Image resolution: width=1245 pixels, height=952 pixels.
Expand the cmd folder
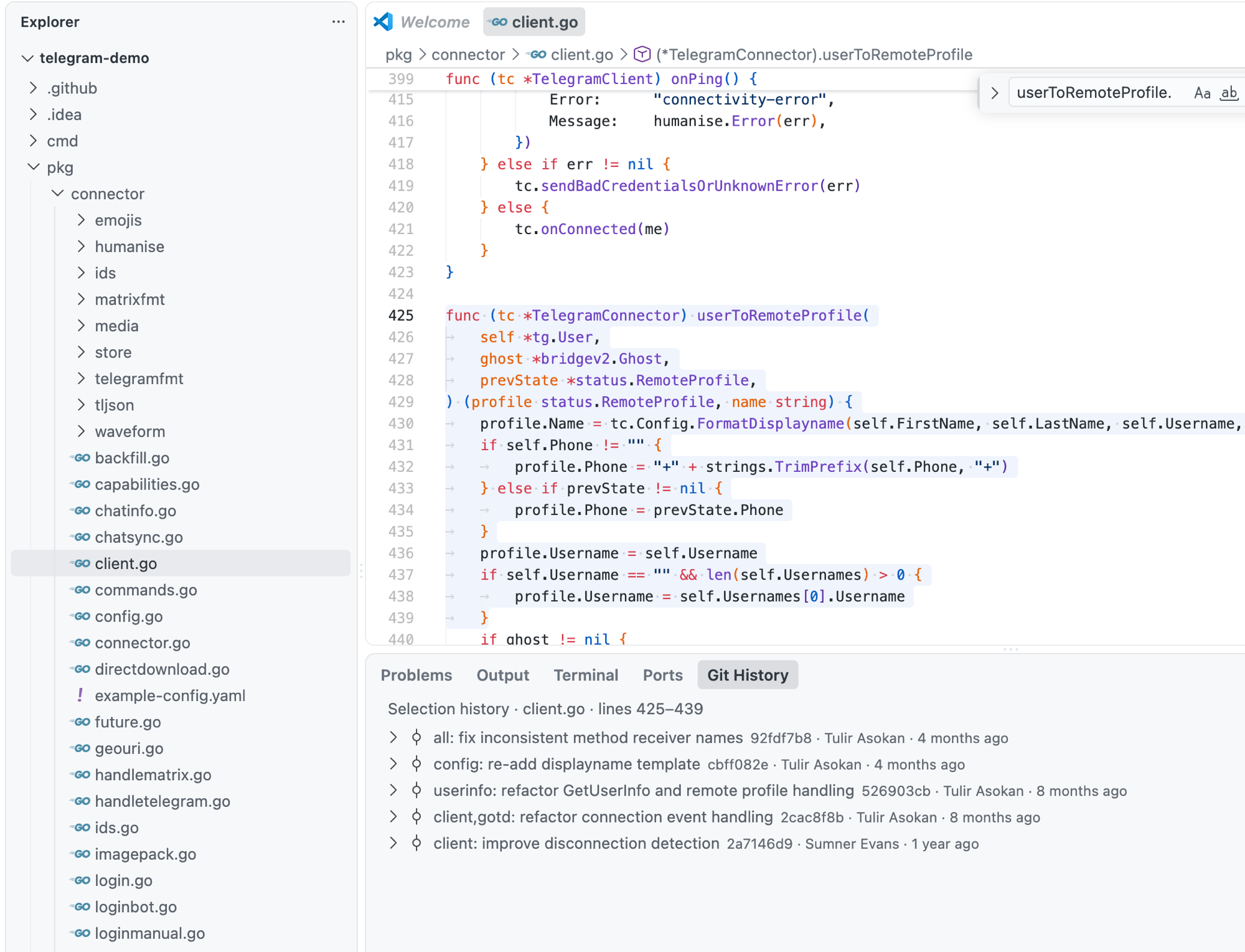tap(34, 141)
